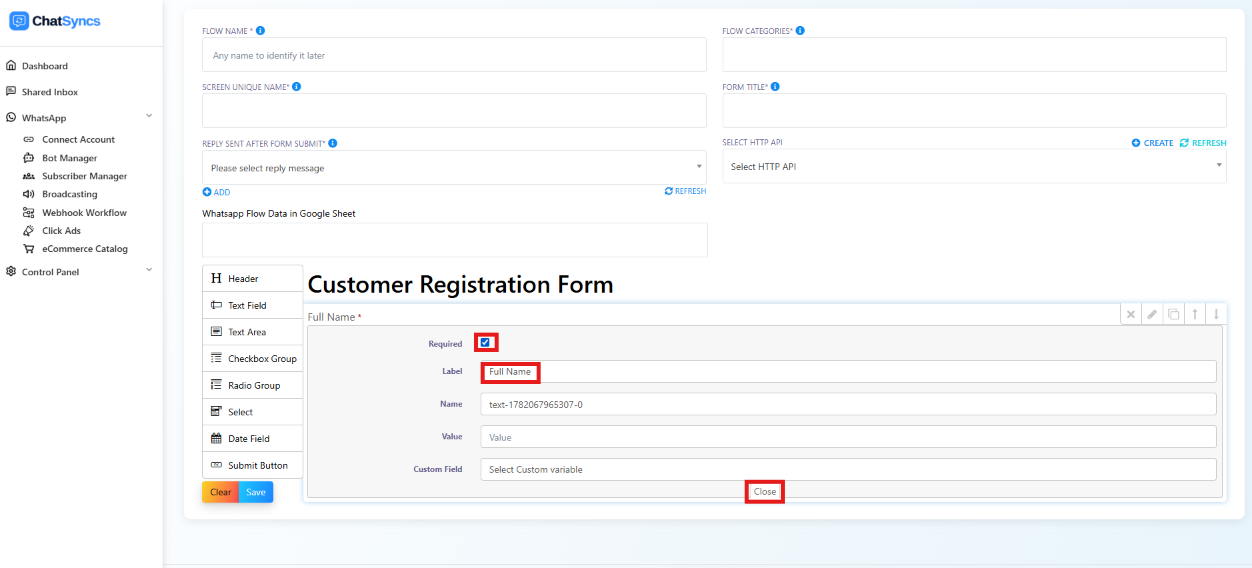
Task: Open Dashboard from the sidebar
Action: [x=45, y=66]
